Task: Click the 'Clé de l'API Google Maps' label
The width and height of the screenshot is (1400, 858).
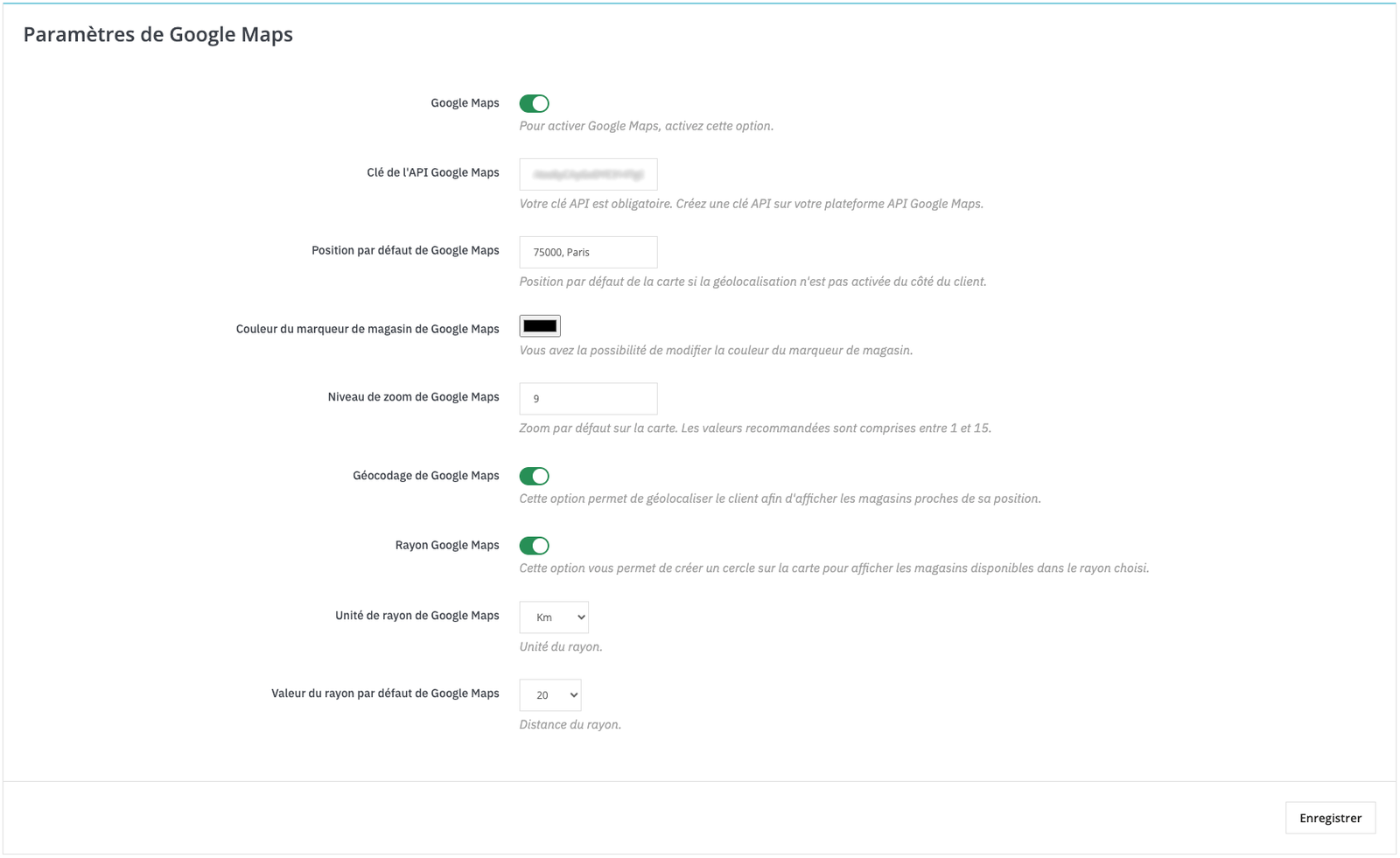Action: (433, 172)
